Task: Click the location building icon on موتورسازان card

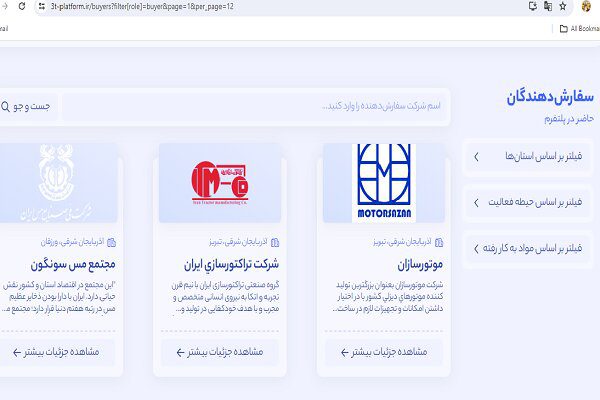Action: 439,242
